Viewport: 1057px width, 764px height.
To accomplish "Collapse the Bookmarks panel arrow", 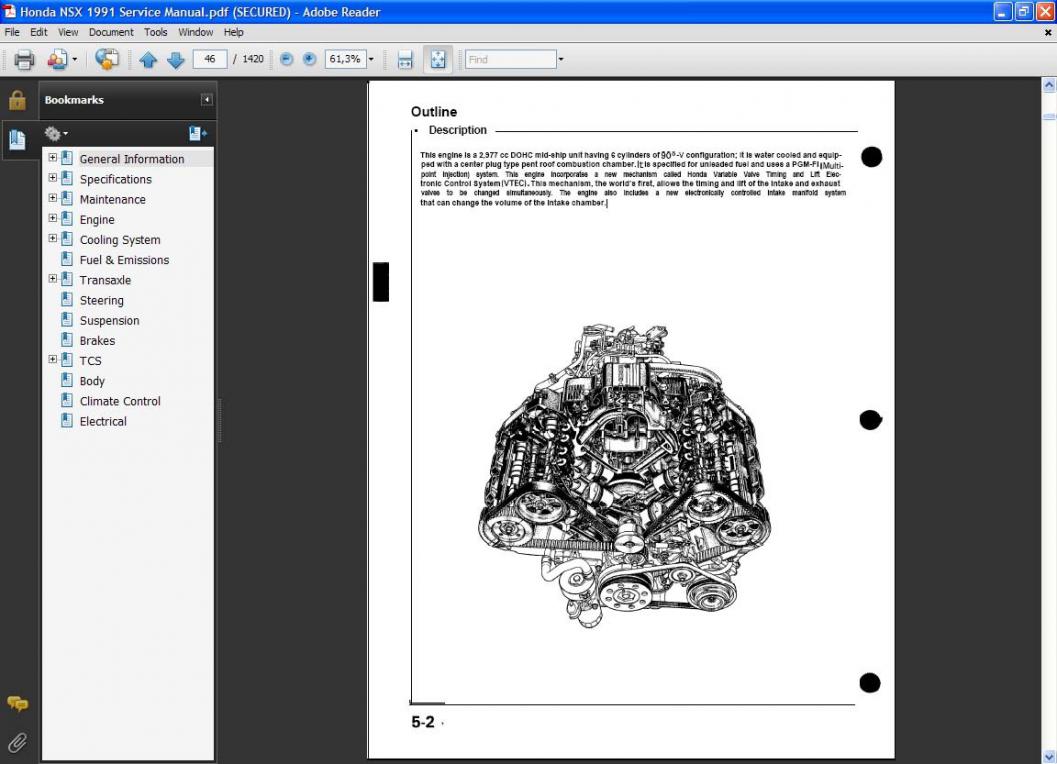I will click(207, 100).
